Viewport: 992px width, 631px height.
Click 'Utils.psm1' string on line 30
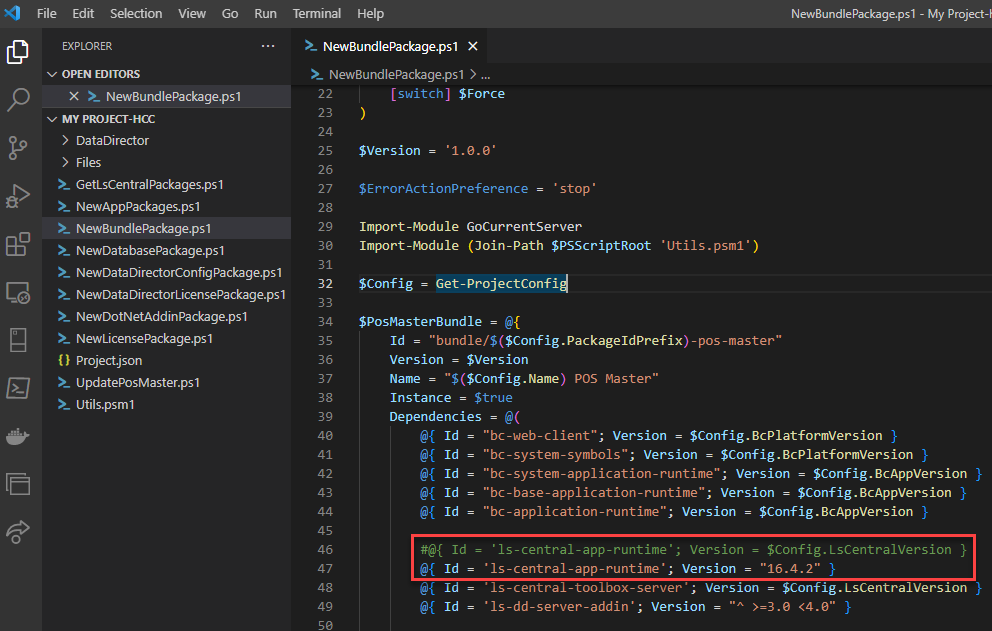tap(705, 246)
